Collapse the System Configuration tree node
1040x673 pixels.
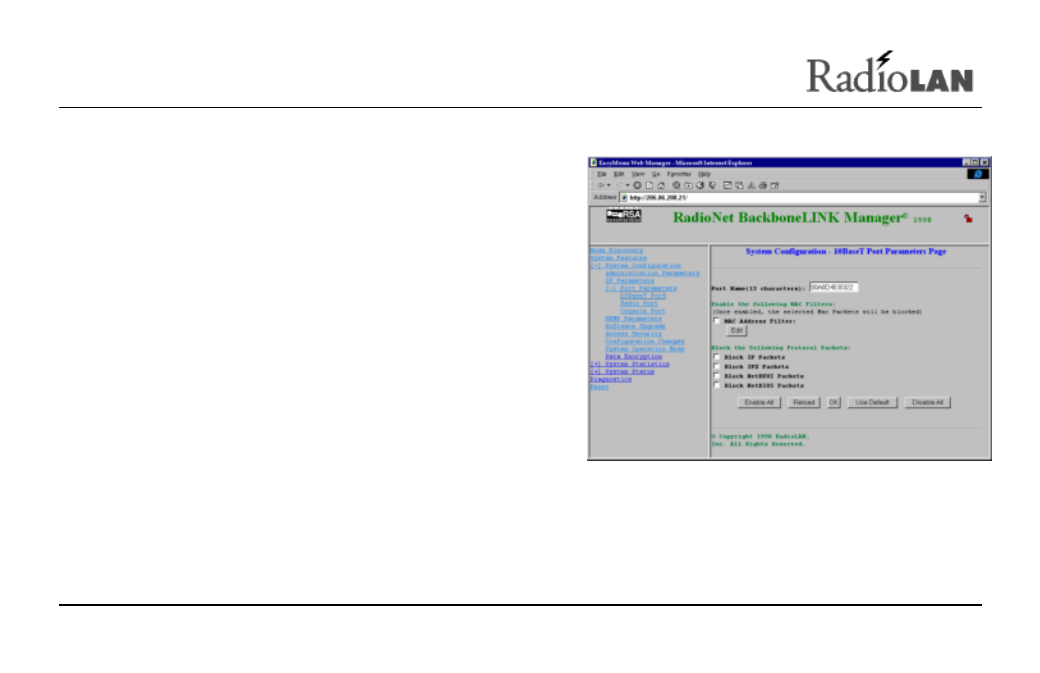[x=595, y=265]
